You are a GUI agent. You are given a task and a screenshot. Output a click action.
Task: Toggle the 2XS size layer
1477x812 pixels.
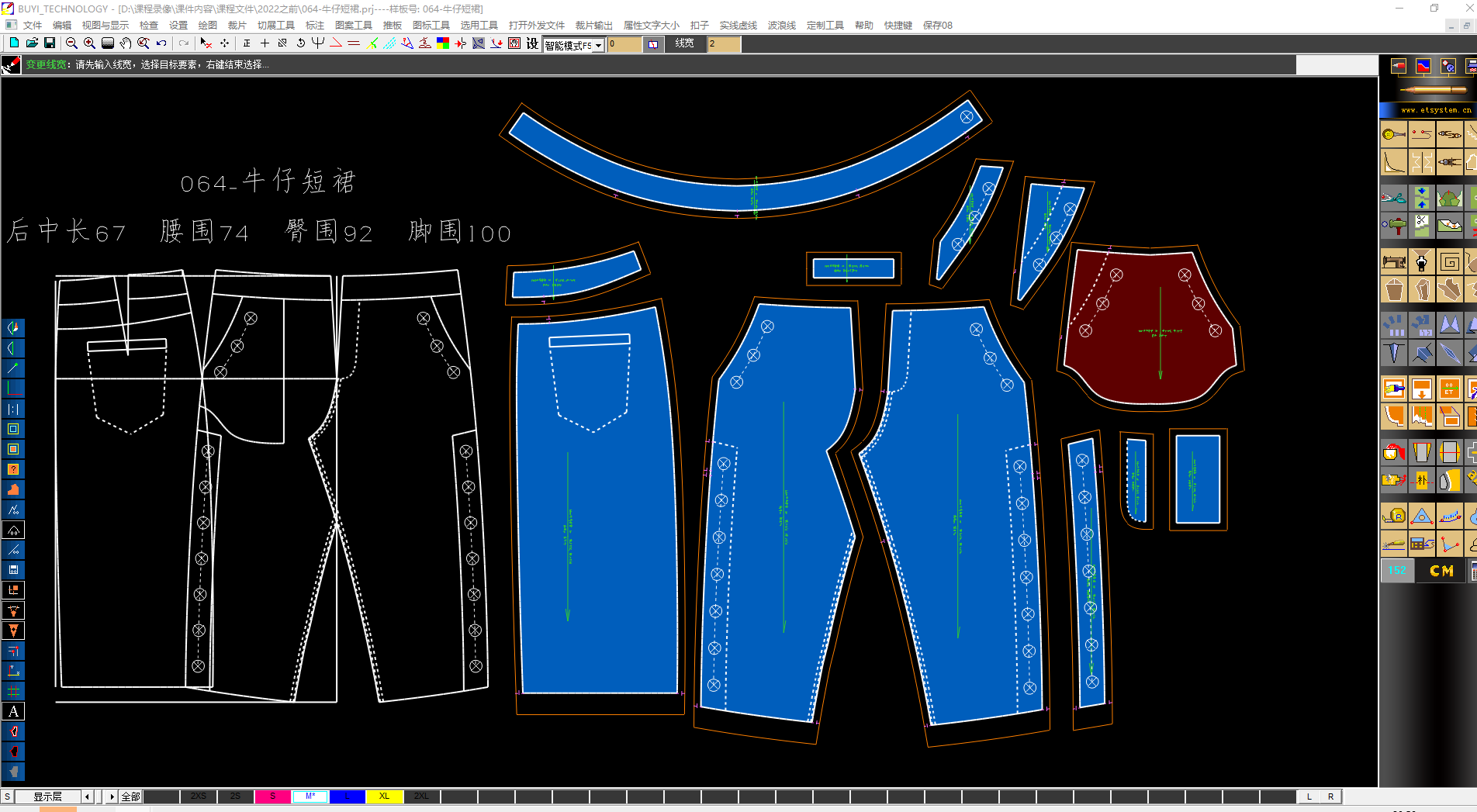point(199,796)
